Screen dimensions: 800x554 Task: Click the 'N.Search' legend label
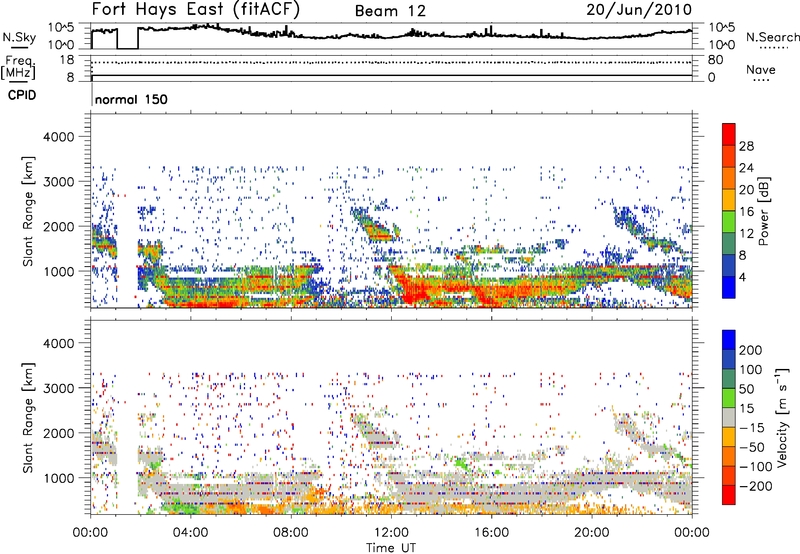[x=772, y=37]
